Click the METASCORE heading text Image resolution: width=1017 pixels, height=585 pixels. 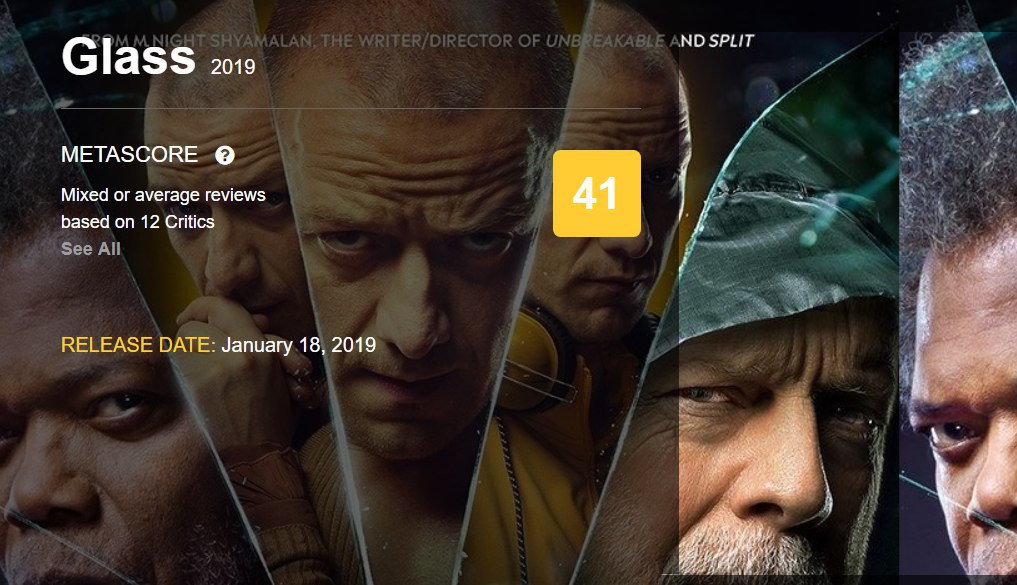(x=130, y=154)
